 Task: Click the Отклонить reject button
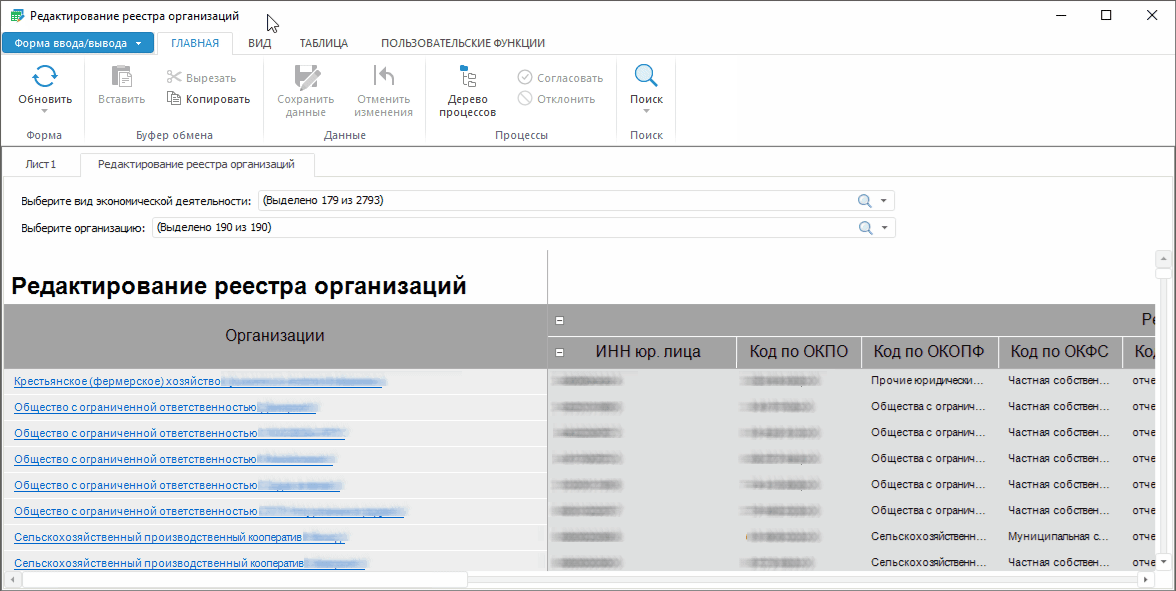[x=556, y=99]
